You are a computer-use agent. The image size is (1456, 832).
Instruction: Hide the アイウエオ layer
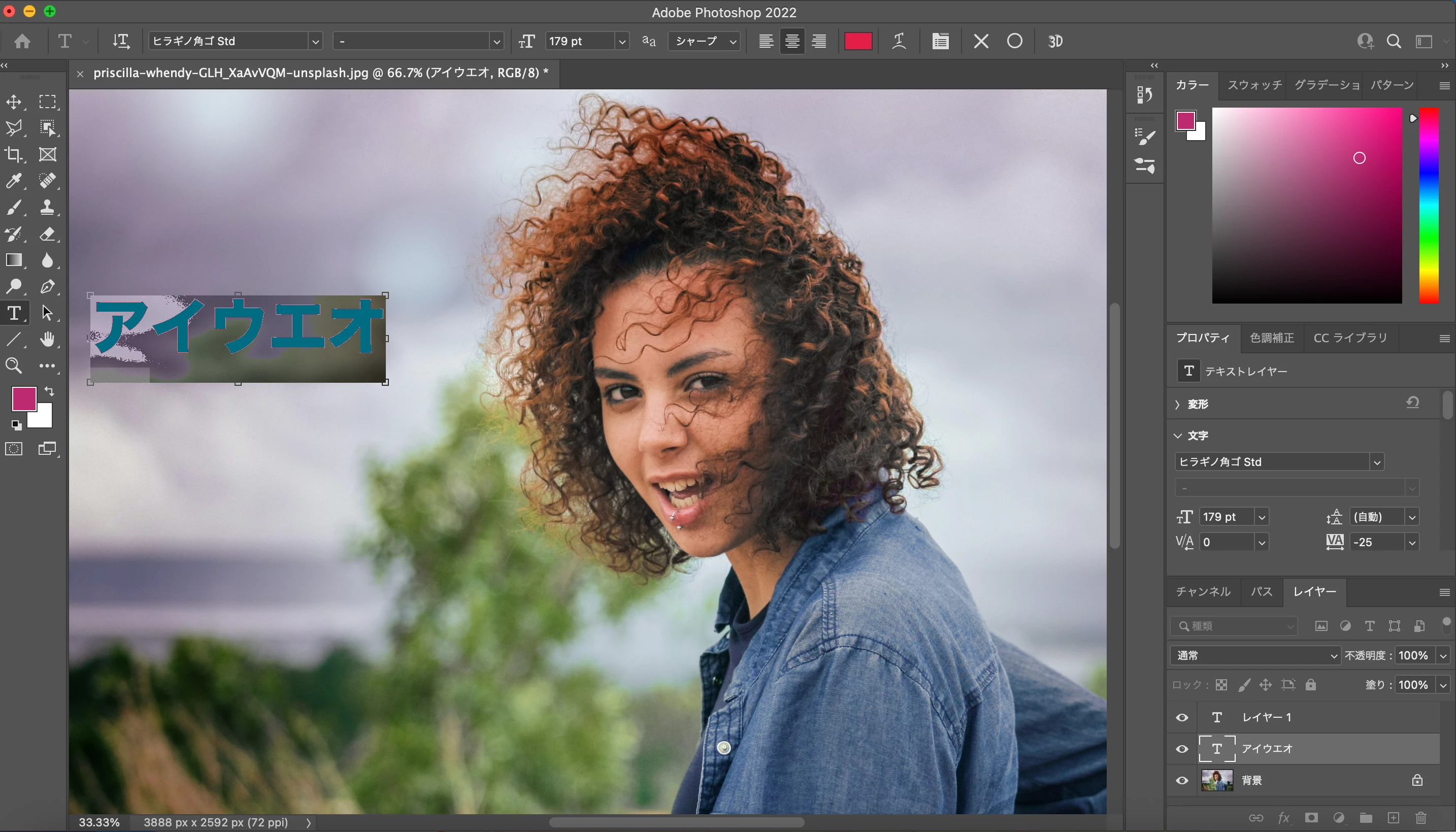[x=1182, y=749]
